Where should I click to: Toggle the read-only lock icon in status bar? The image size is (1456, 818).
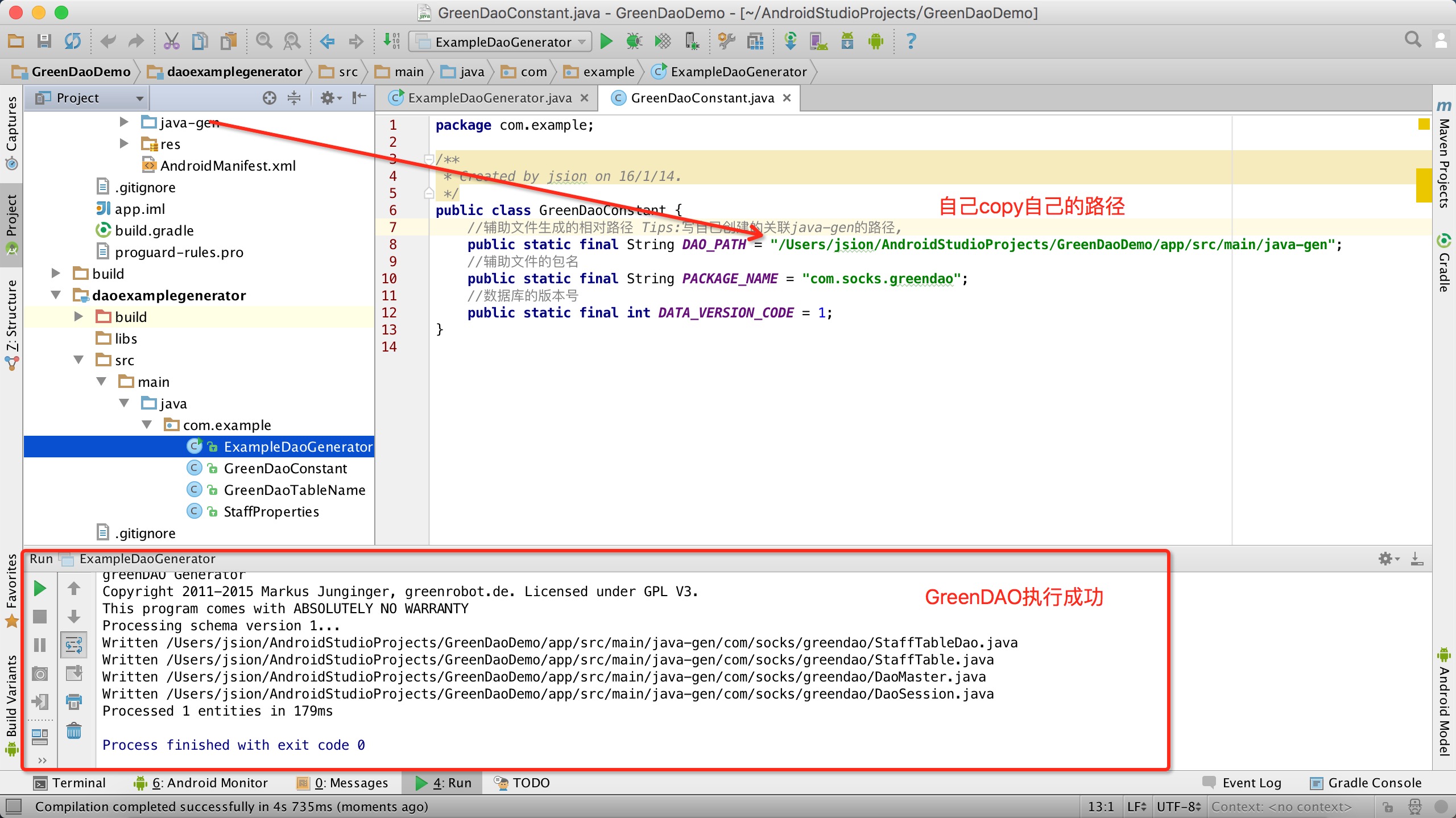(x=1388, y=807)
